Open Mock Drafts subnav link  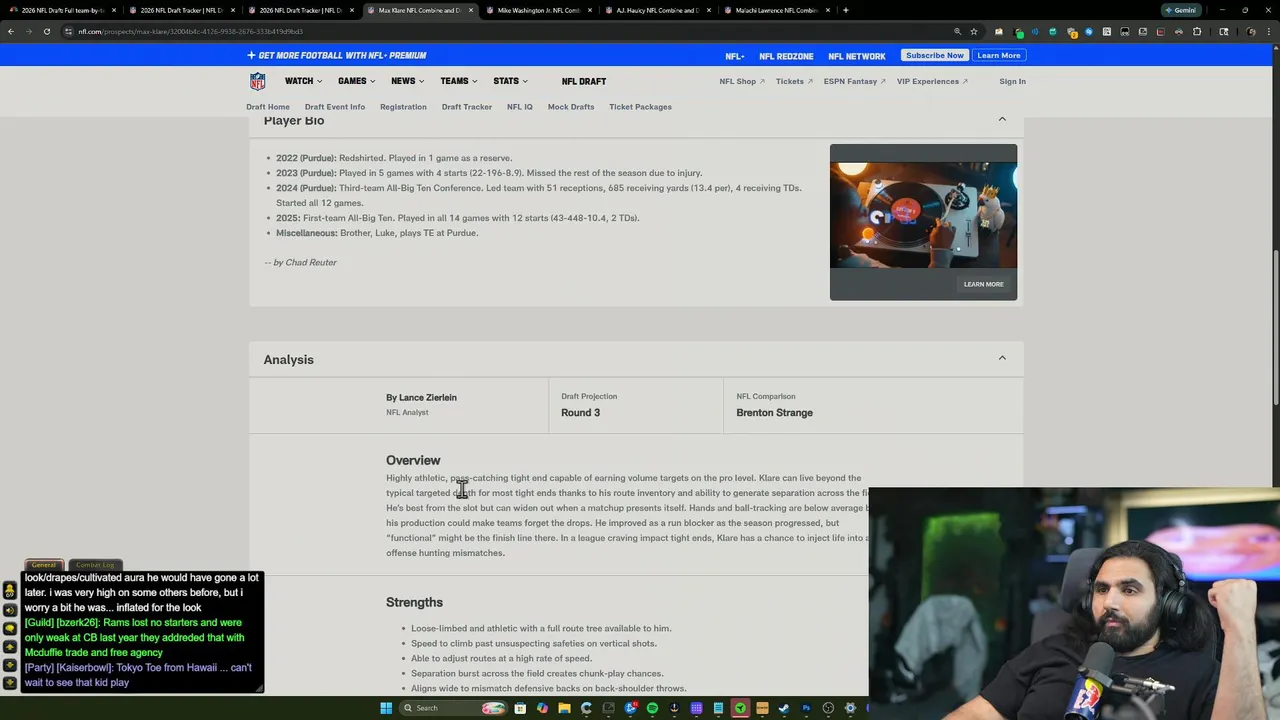click(571, 107)
